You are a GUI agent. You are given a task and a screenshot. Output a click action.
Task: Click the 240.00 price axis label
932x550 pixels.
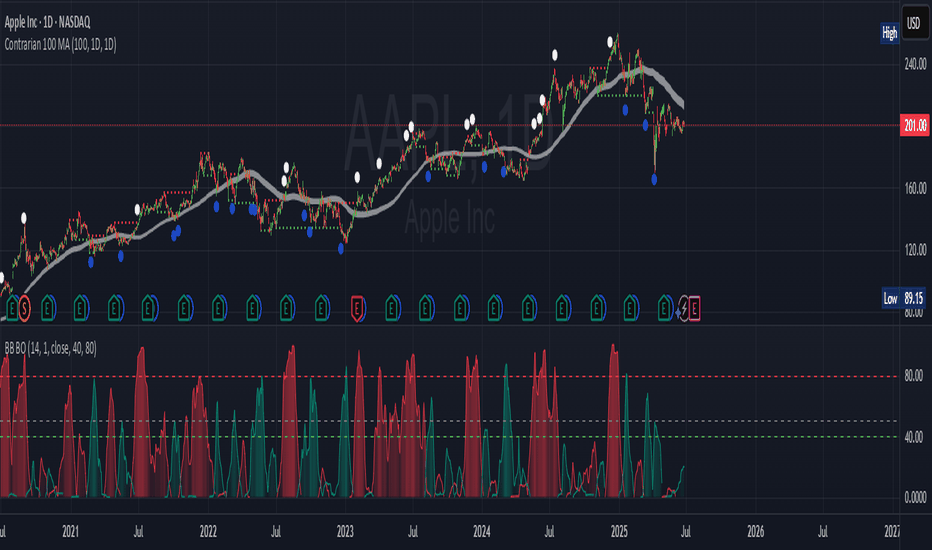click(x=915, y=64)
